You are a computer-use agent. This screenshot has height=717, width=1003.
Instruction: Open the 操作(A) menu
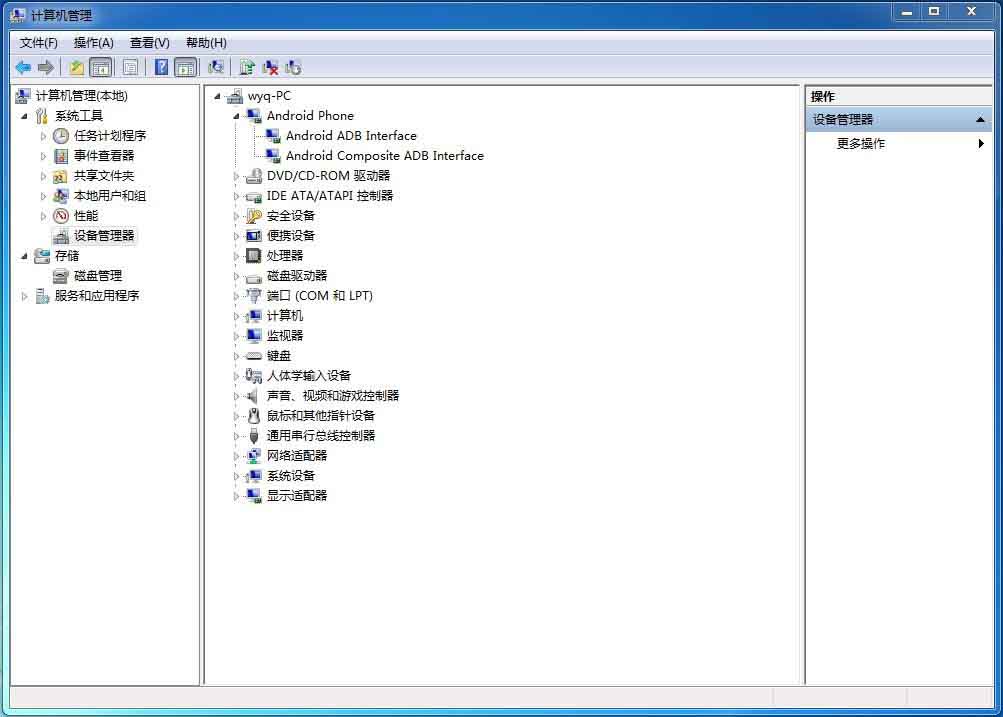93,43
